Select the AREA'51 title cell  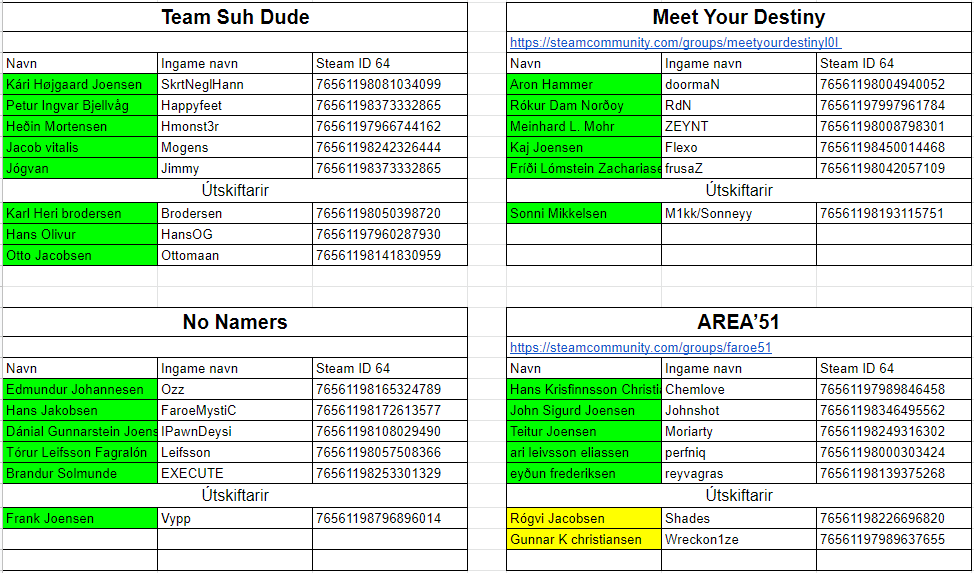click(739, 322)
